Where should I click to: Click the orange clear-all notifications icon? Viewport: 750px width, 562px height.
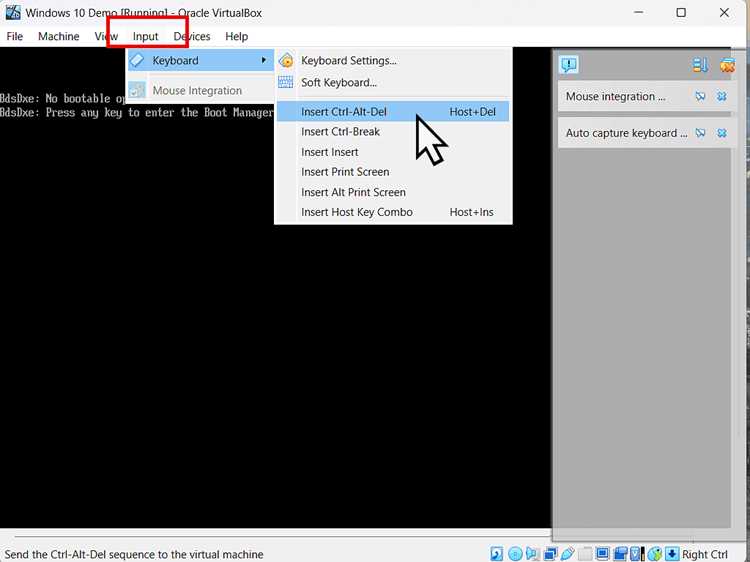(727, 65)
